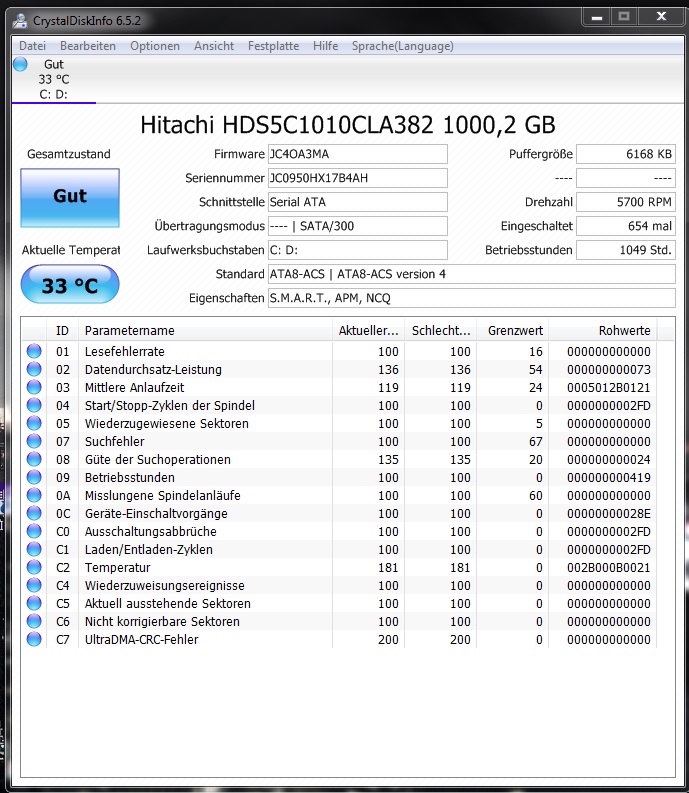Click the Seriennummer field JC0950HX17B4AH

pyautogui.click(x=358, y=178)
